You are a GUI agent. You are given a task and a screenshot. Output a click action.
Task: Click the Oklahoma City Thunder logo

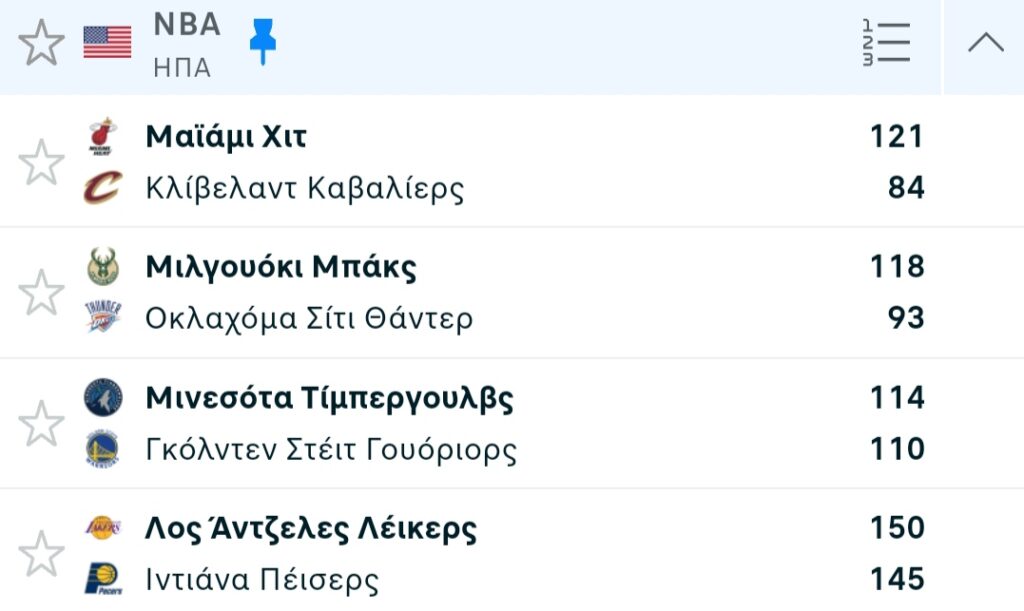point(102,318)
